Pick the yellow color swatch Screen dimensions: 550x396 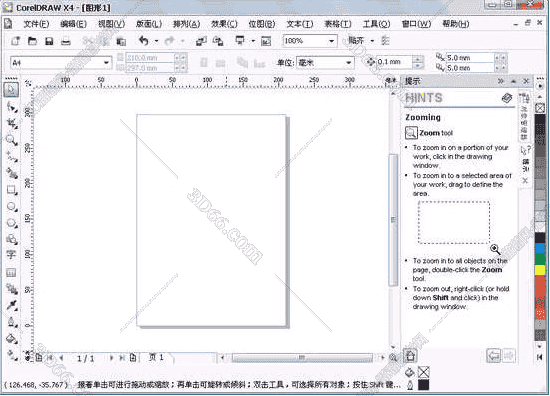pos(540,270)
